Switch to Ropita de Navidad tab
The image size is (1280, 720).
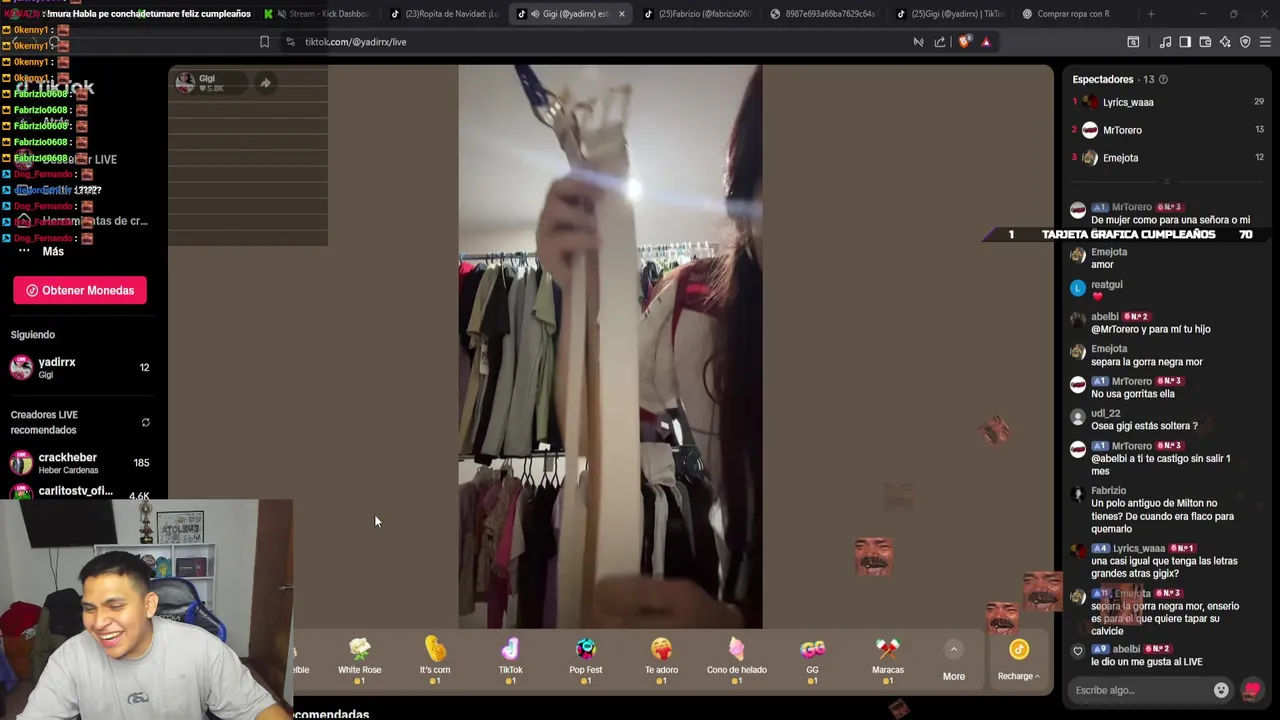click(444, 14)
